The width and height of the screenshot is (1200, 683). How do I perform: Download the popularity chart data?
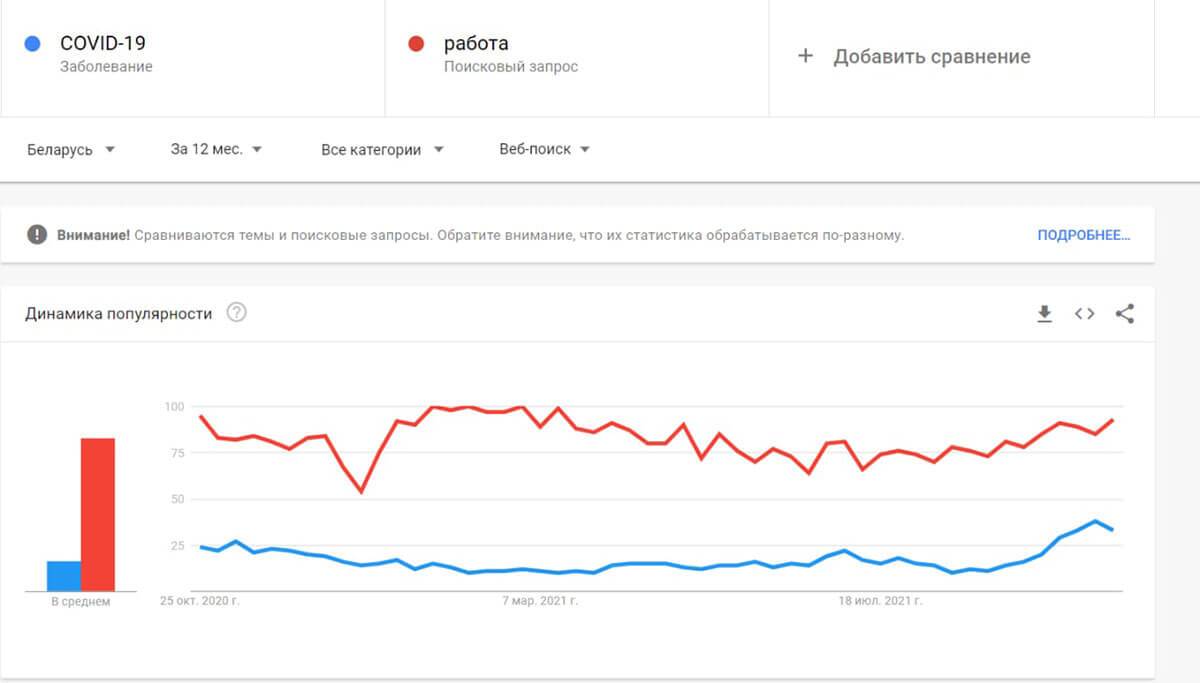point(1044,314)
